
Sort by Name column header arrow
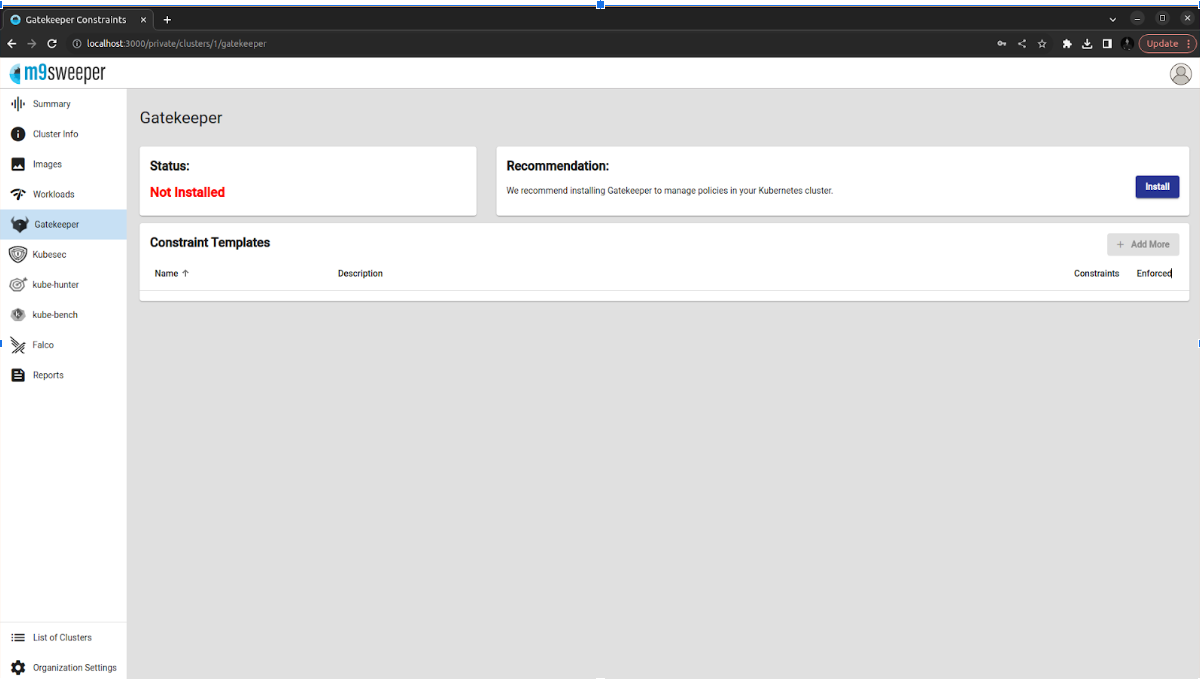coord(185,273)
